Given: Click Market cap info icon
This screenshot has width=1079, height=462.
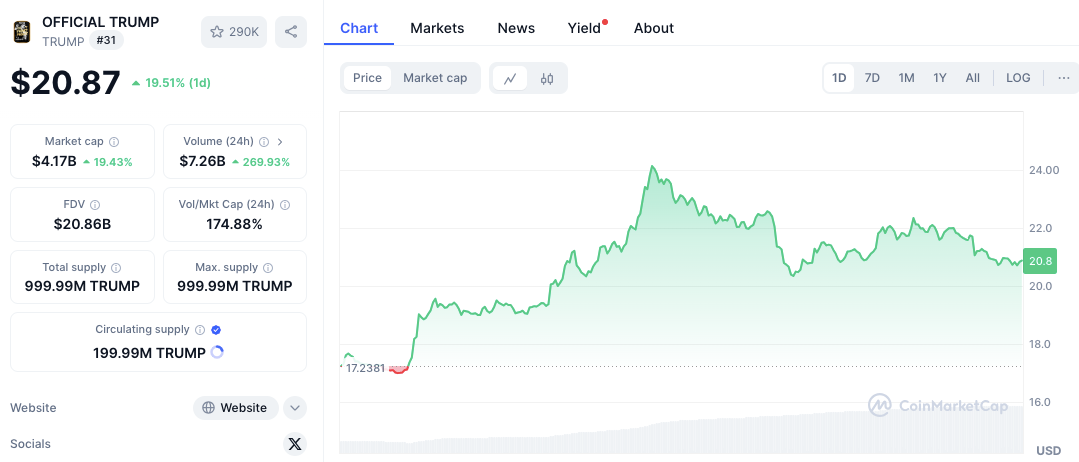Looking at the screenshot, I should pos(114,142).
